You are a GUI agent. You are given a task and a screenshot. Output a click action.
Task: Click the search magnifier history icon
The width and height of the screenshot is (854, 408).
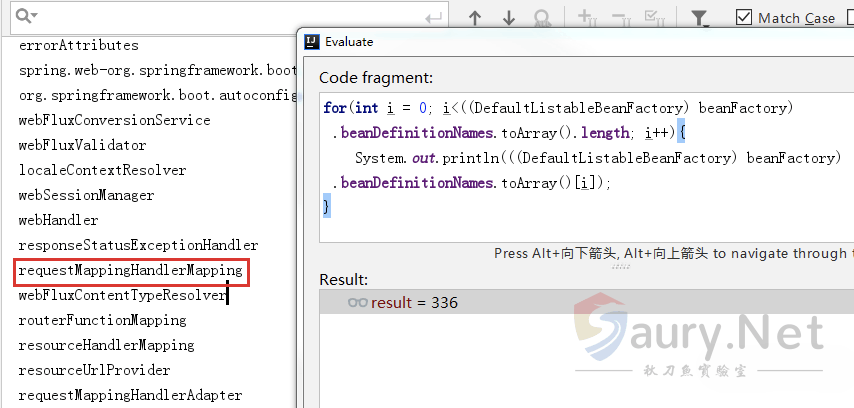(27, 17)
